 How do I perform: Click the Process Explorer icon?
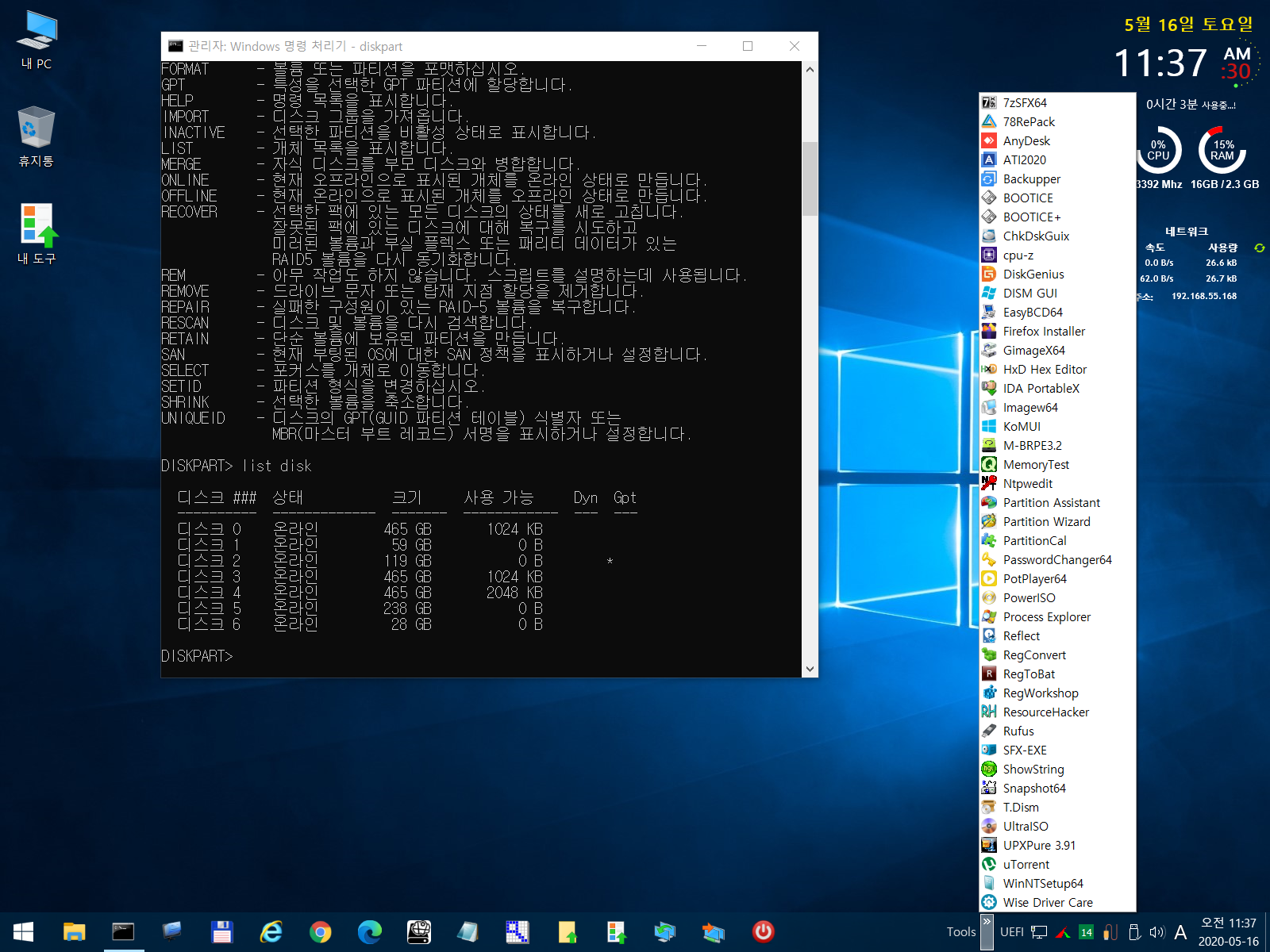click(989, 616)
